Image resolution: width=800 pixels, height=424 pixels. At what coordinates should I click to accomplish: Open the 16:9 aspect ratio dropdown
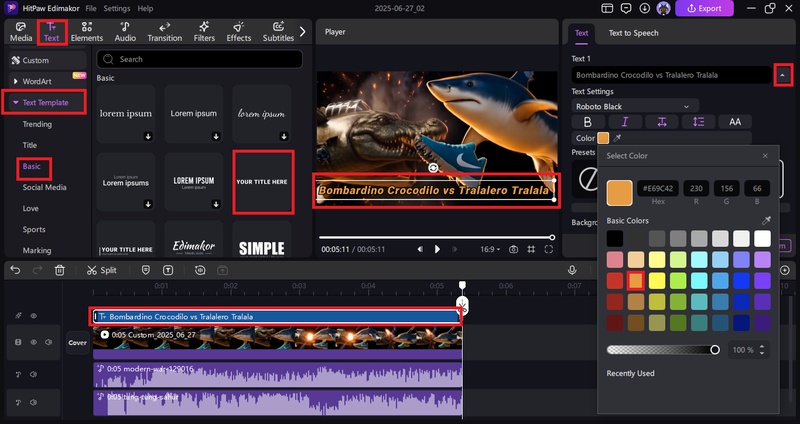pos(490,249)
